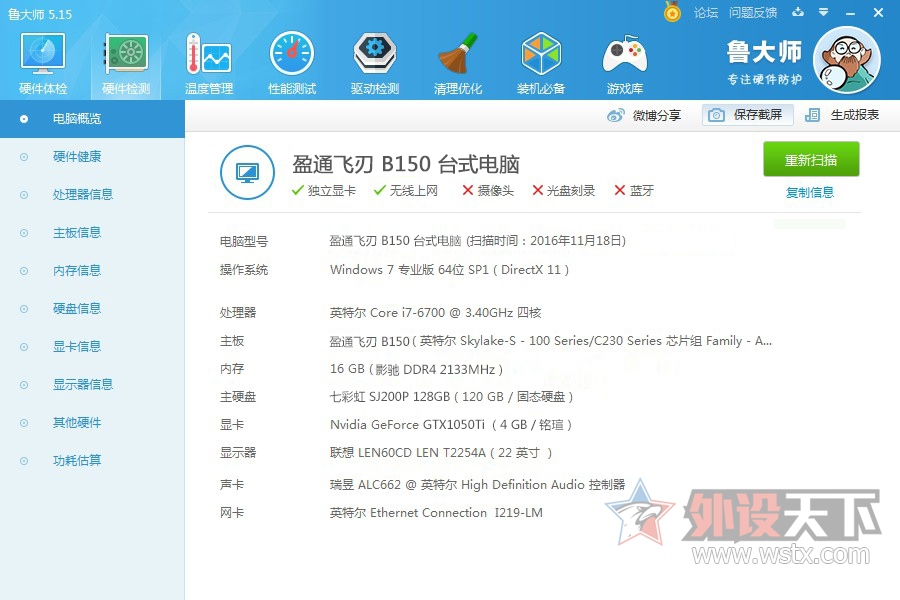
Task: Open the 温度管理 temperature management icon
Action: coord(209,63)
